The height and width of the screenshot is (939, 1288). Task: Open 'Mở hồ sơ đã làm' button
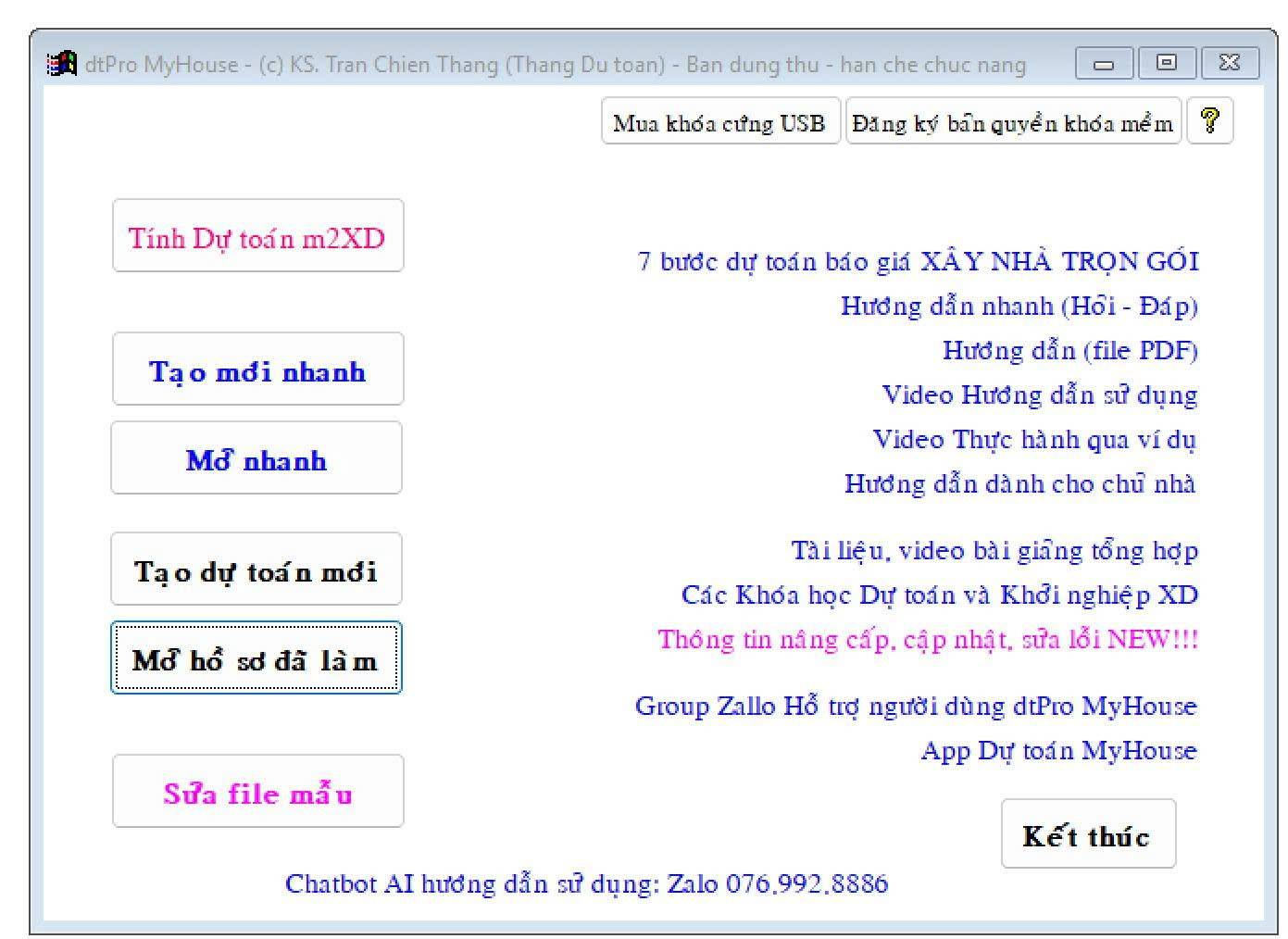pos(256,659)
